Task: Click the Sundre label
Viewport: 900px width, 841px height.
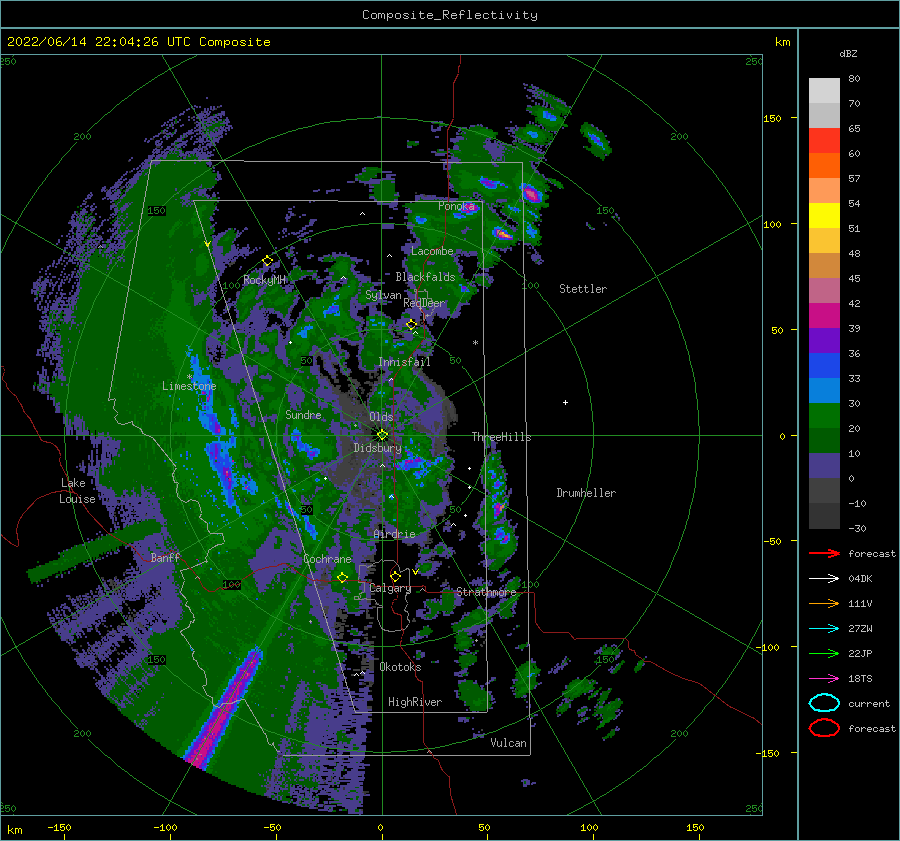Action: pyautogui.click(x=303, y=414)
